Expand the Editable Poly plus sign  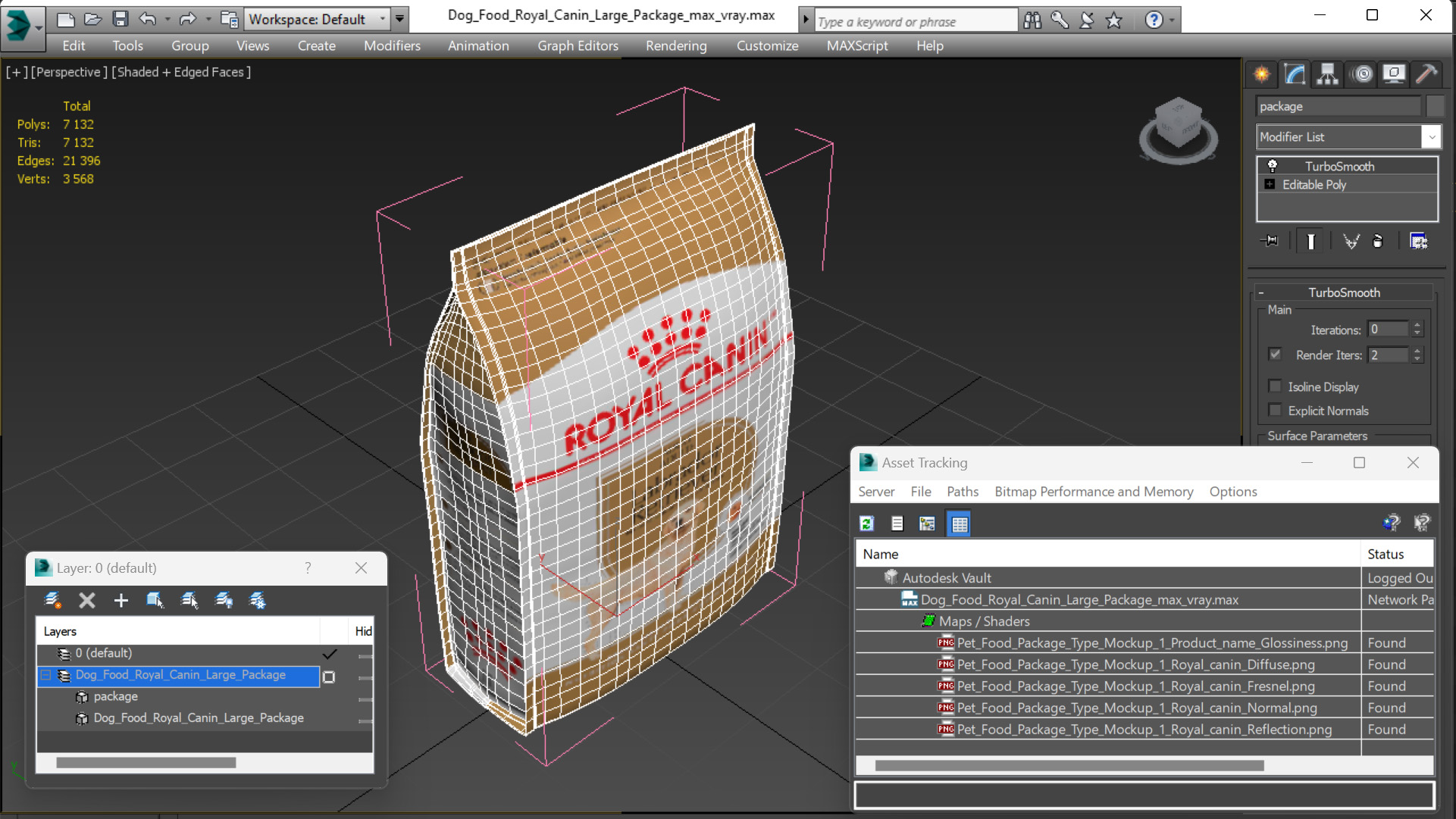[1270, 184]
